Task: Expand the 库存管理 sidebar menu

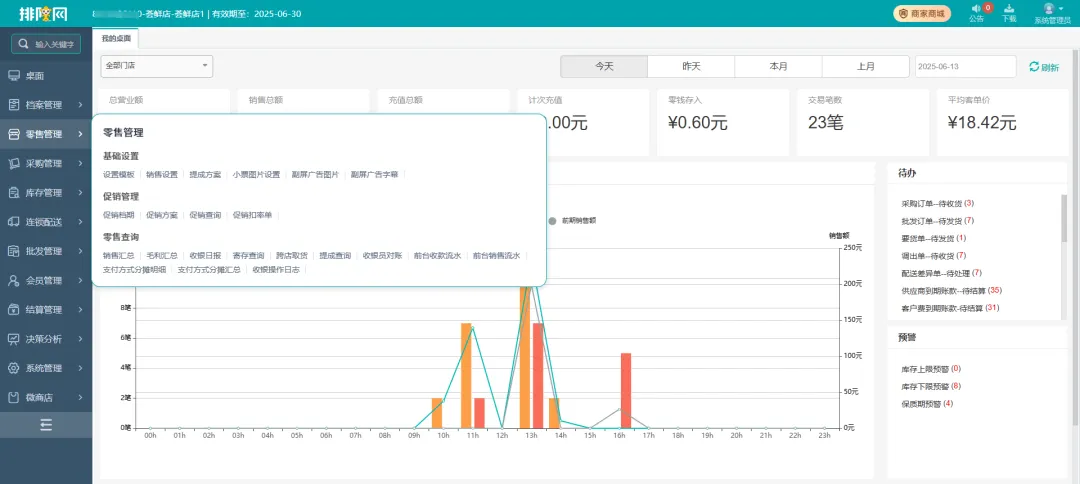Action: (x=45, y=192)
